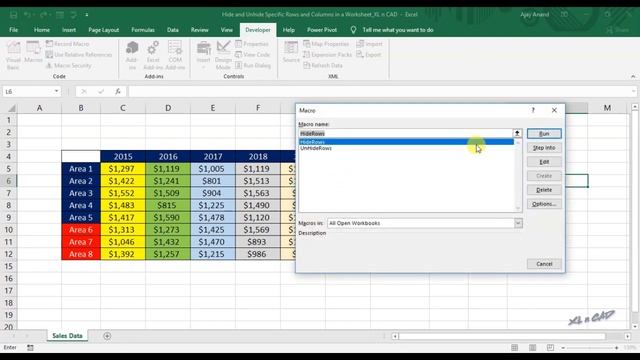
Task: Select Record Macro in the ribbon
Action: coord(68,44)
